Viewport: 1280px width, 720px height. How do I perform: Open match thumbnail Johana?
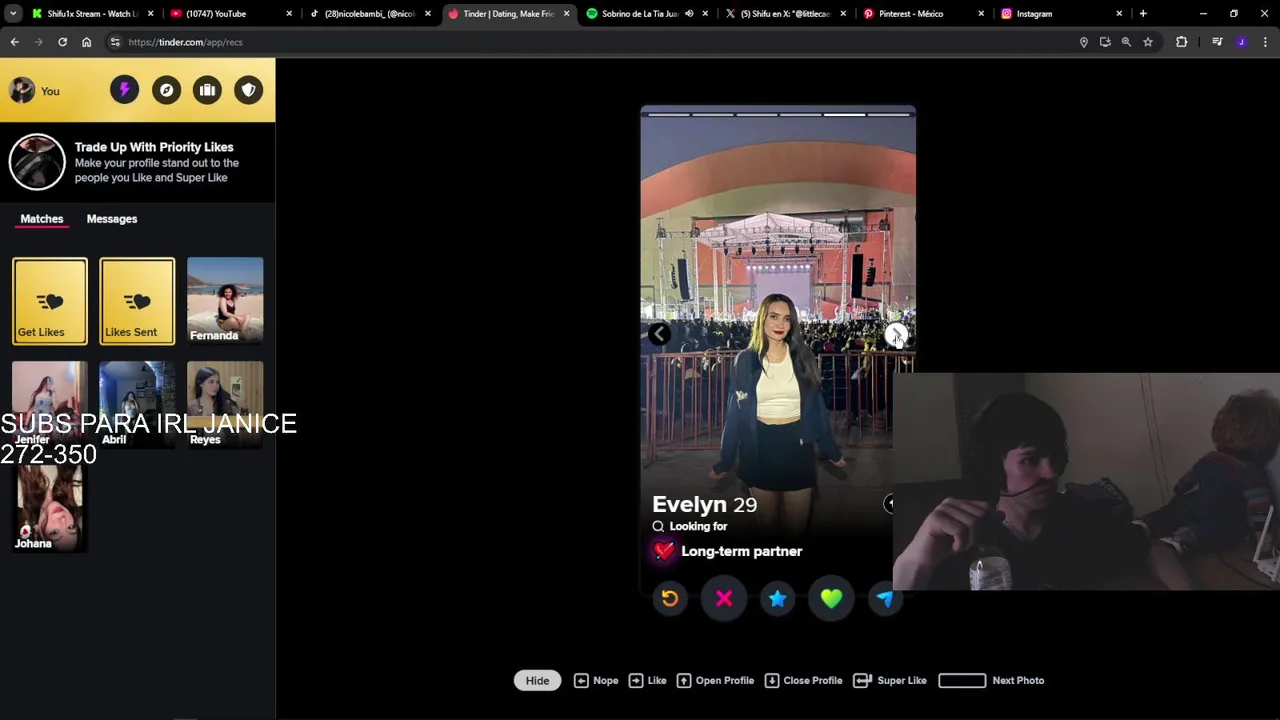tap(50, 508)
